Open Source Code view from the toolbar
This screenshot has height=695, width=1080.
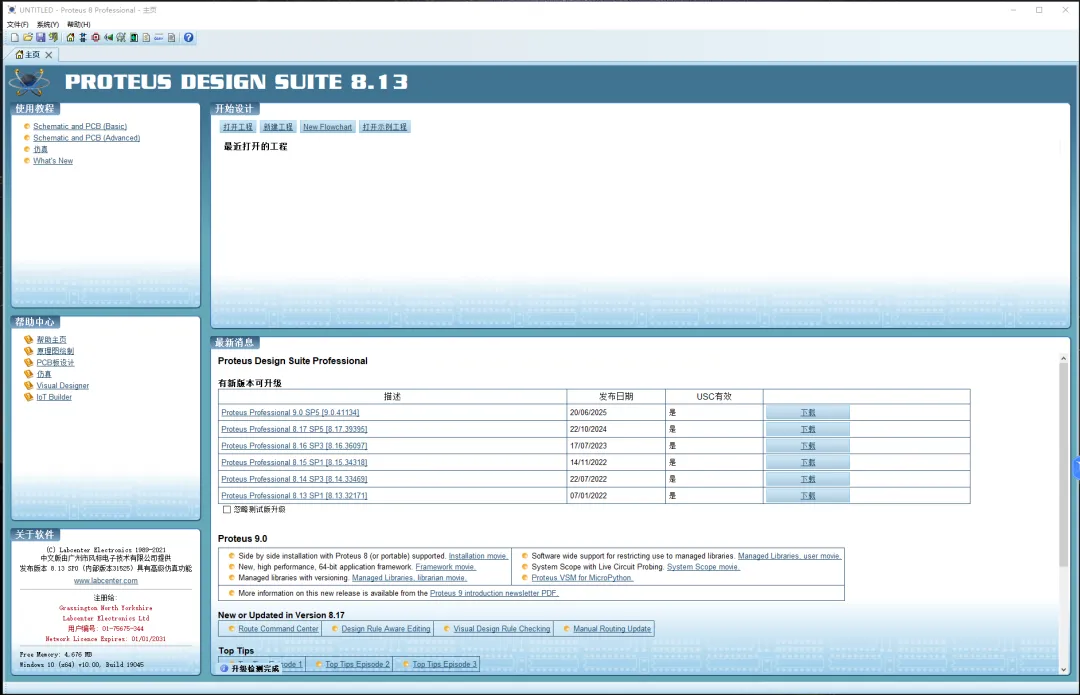point(158,37)
